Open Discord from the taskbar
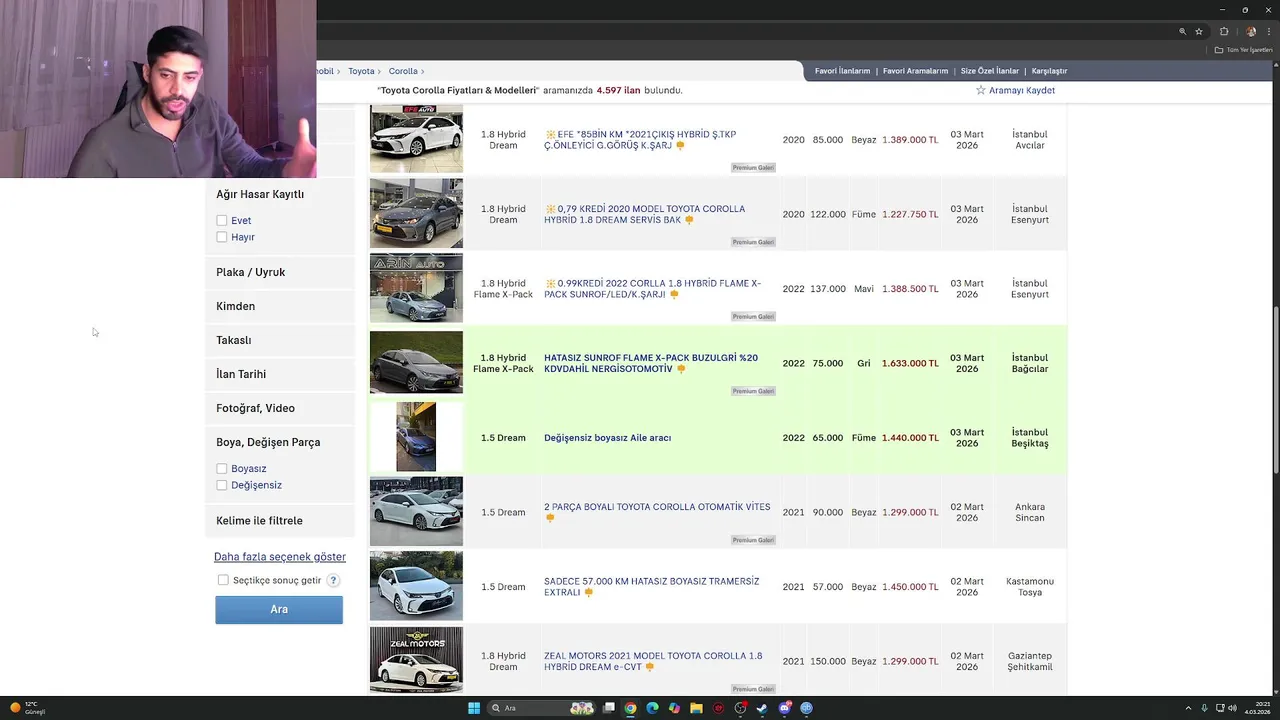 coord(784,708)
